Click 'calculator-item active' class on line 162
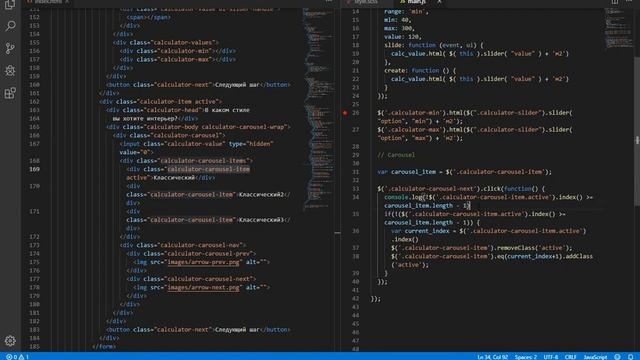 [x=178, y=102]
